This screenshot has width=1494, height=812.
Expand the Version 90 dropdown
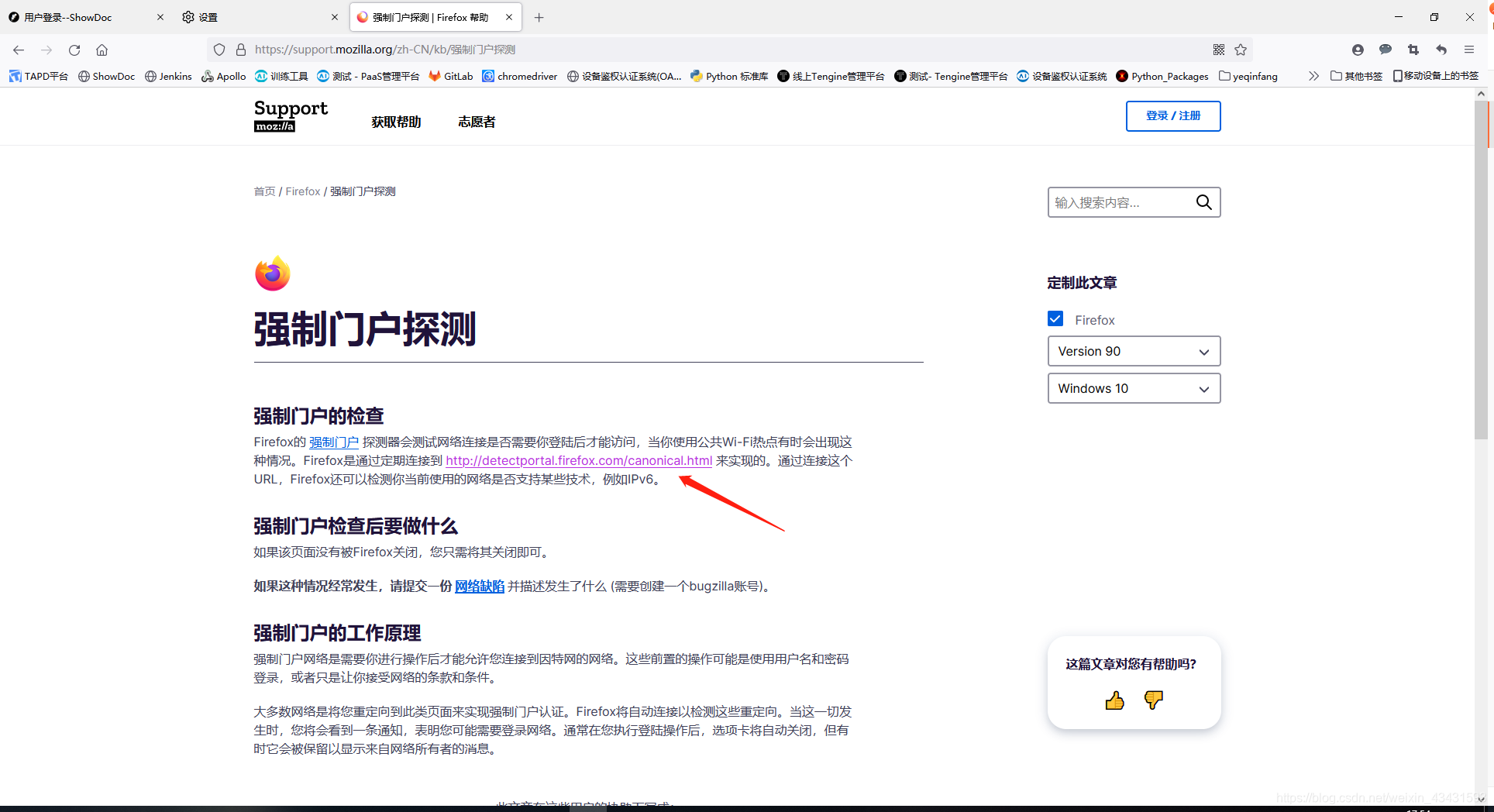click(x=1134, y=351)
